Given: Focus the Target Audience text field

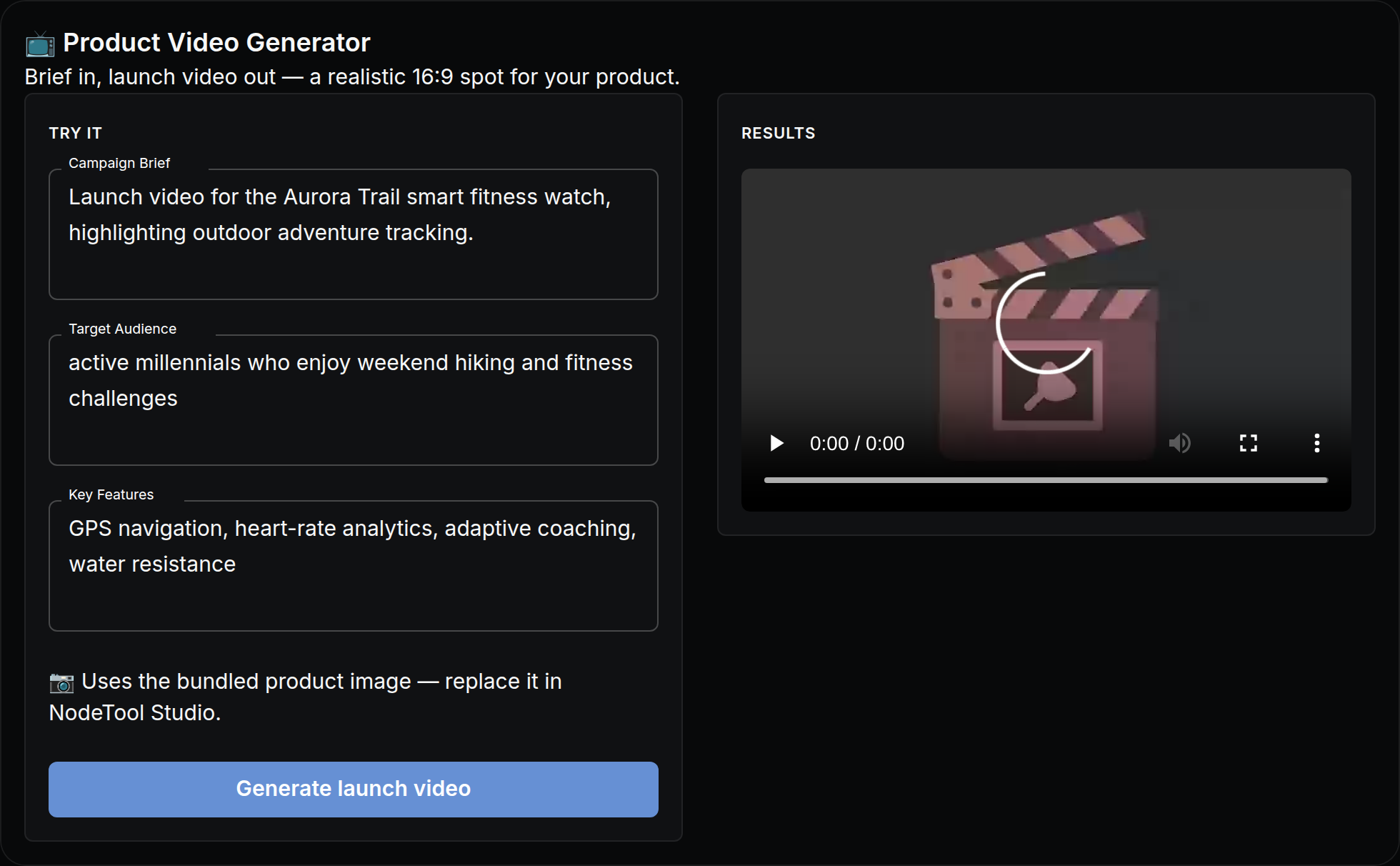Looking at the screenshot, I should click(x=354, y=400).
